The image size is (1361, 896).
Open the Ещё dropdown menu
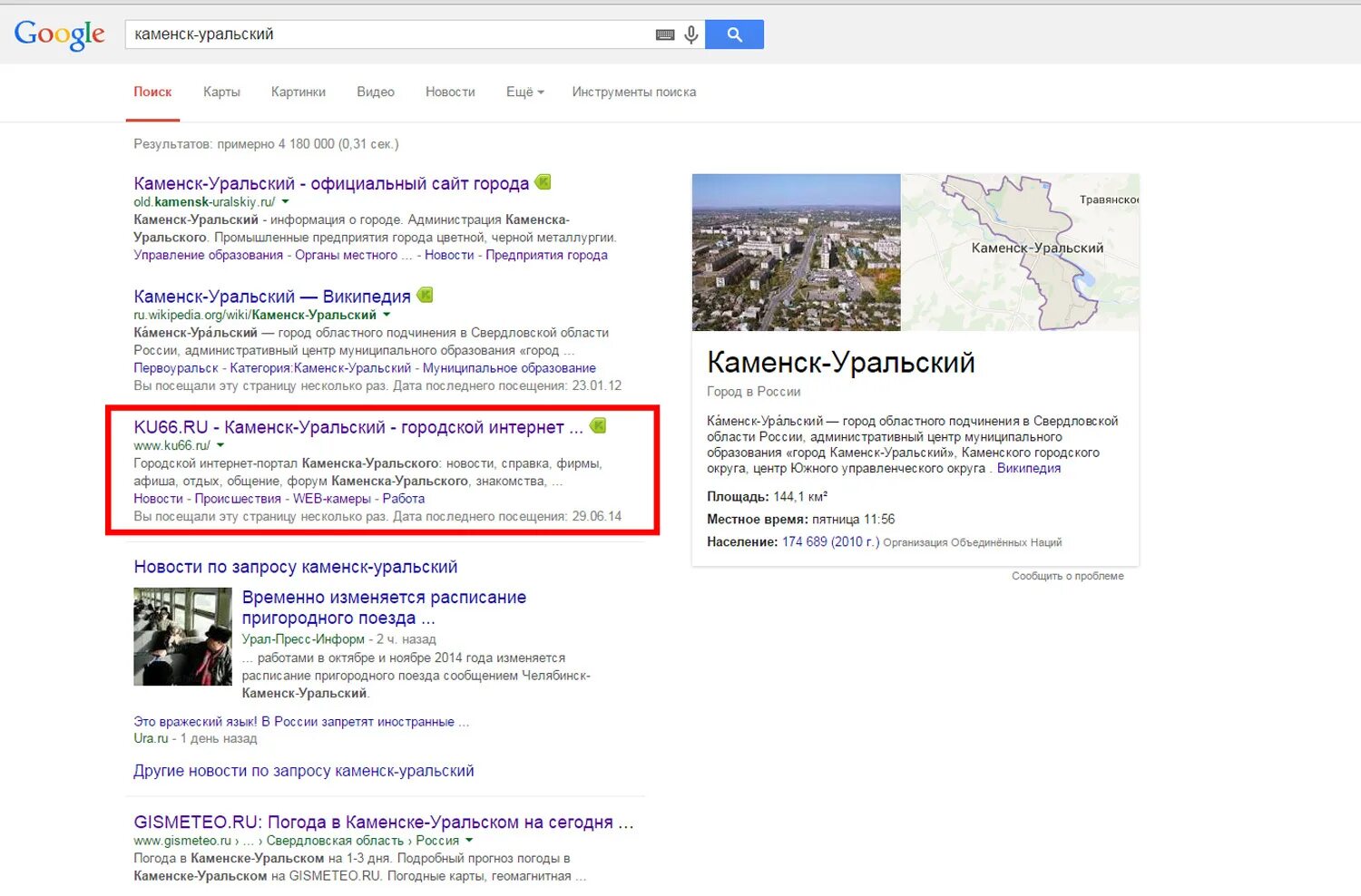click(x=525, y=92)
